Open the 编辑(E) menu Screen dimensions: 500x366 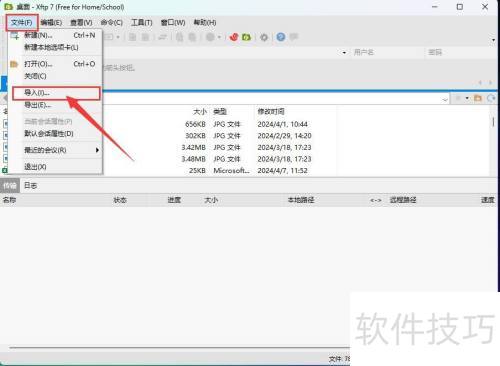[51, 23]
